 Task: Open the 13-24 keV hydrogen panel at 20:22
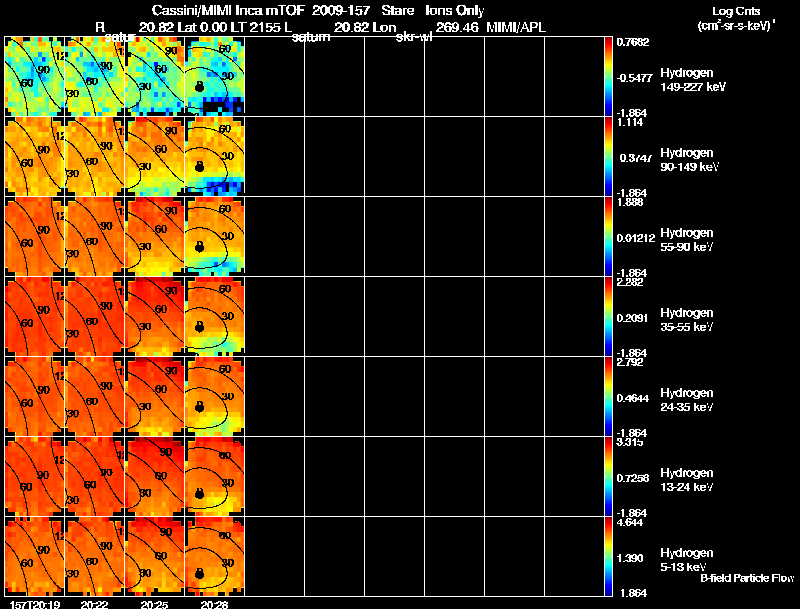pyautogui.click(x=95, y=476)
